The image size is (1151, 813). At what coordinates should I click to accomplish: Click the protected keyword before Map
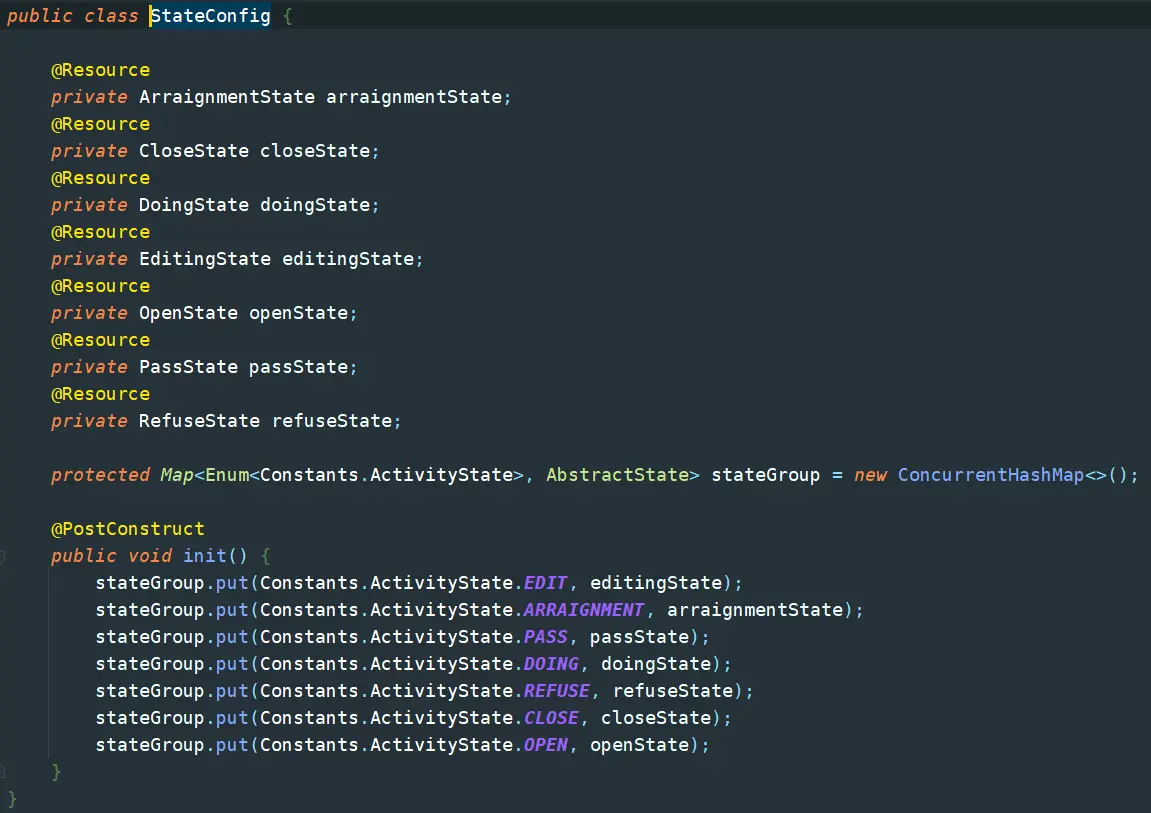coord(100,475)
